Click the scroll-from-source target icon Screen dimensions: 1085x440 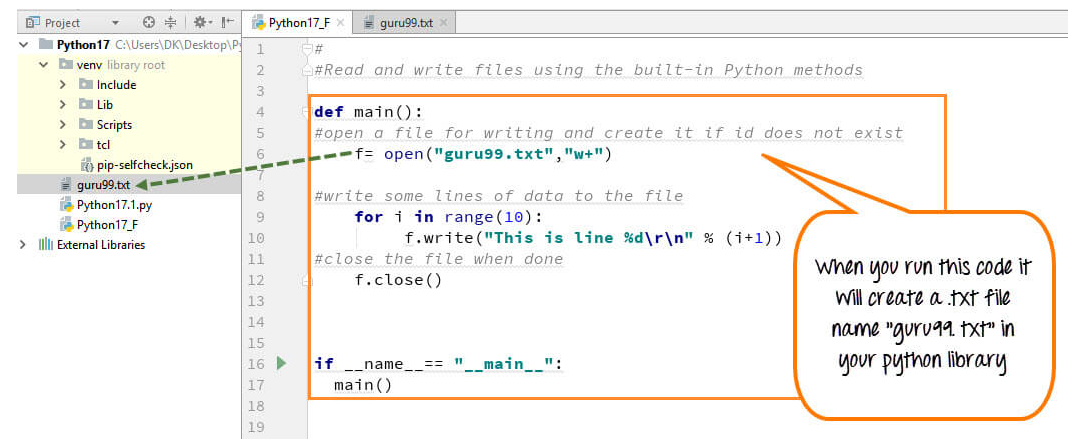click(149, 22)
